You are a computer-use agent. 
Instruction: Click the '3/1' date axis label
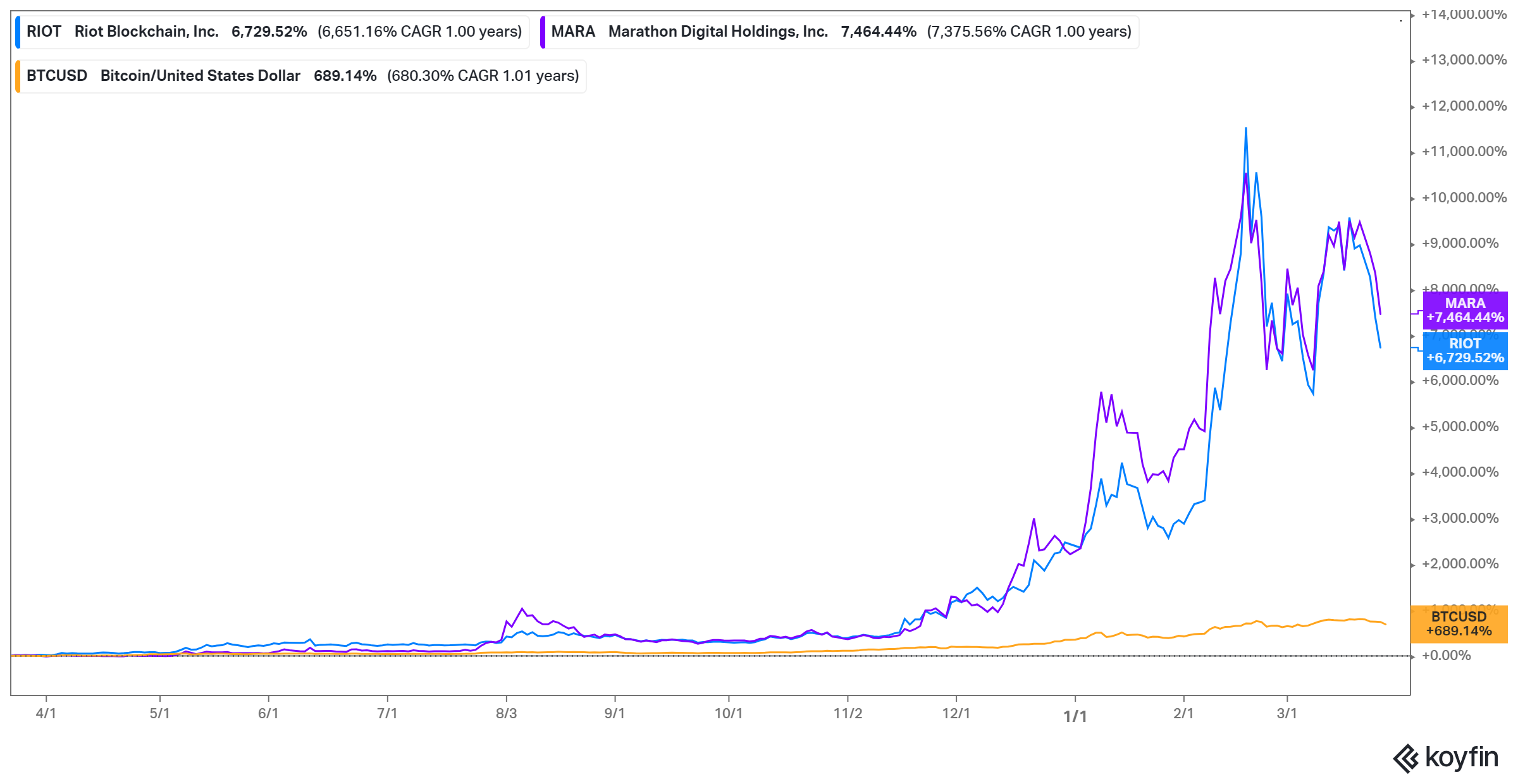click(x=1287, y=713)
